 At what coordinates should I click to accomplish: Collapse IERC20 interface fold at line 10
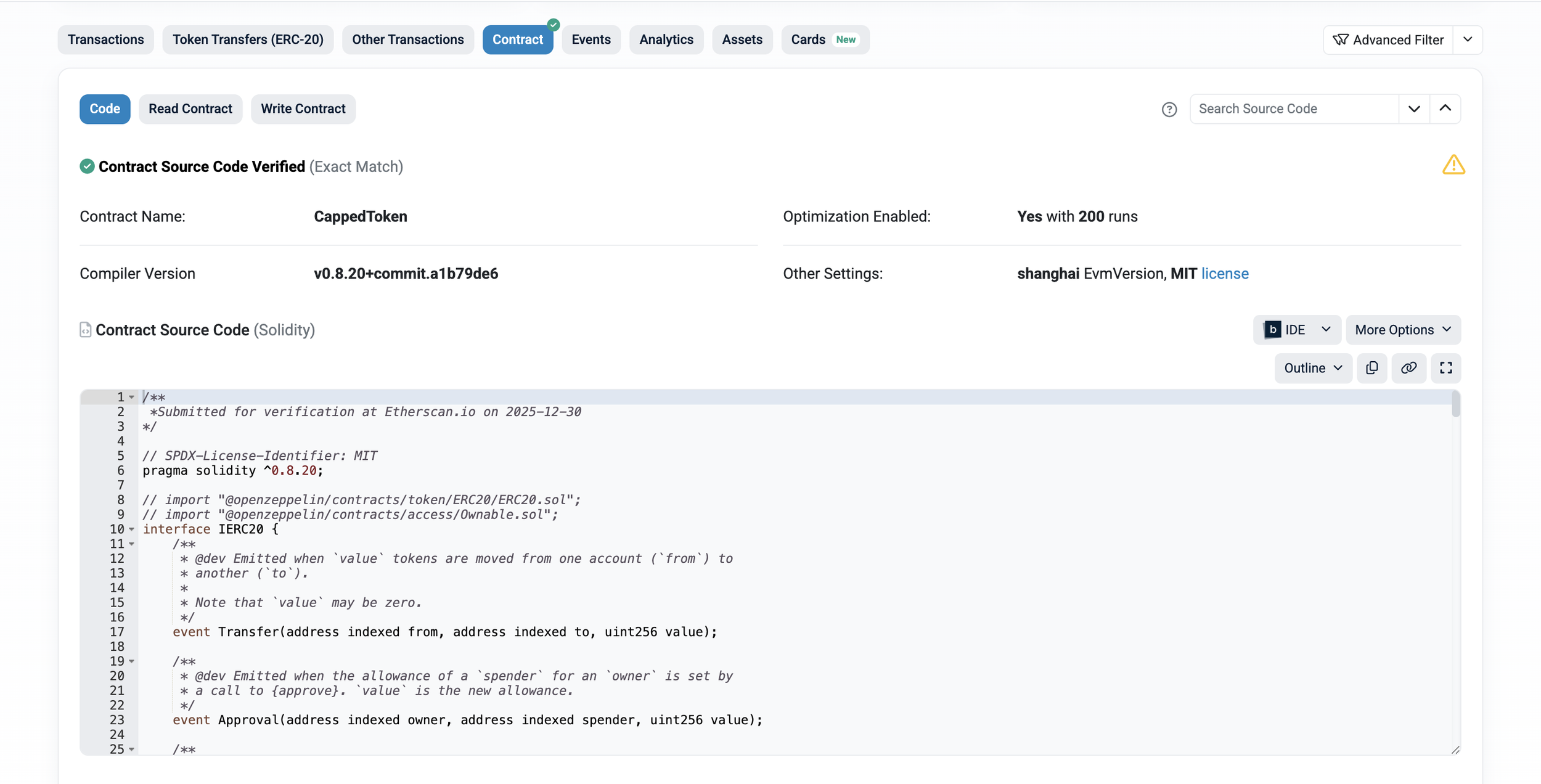(x=132, y=529)
